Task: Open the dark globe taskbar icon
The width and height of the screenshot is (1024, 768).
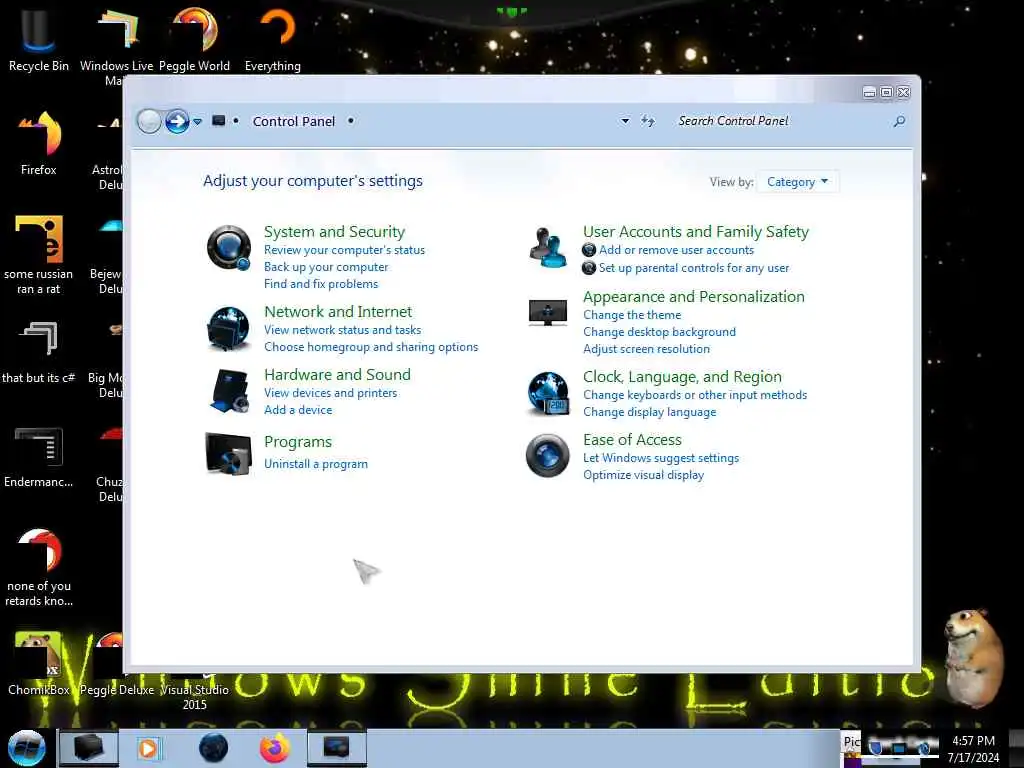Action: pyautogui.click(x=214, y=748)
